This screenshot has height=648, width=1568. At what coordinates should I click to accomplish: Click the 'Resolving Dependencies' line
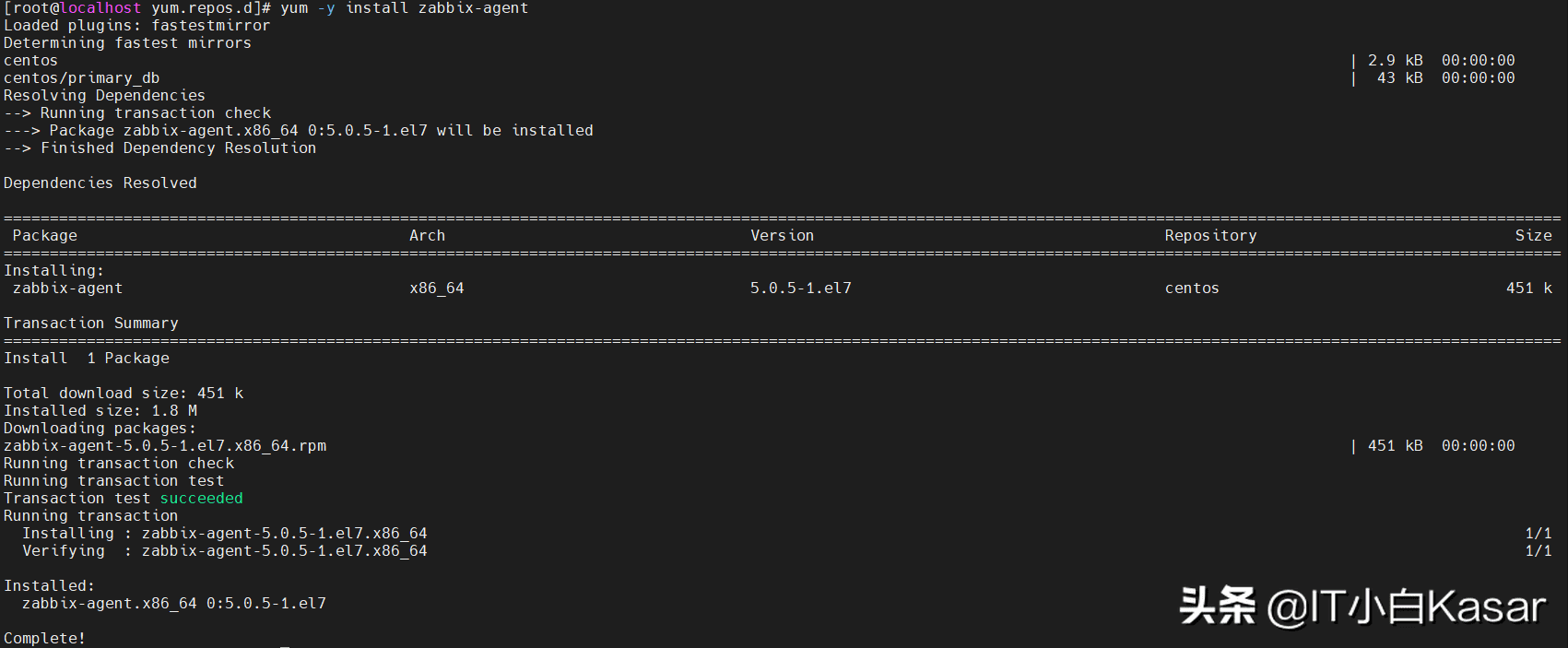tap(104, 96)
